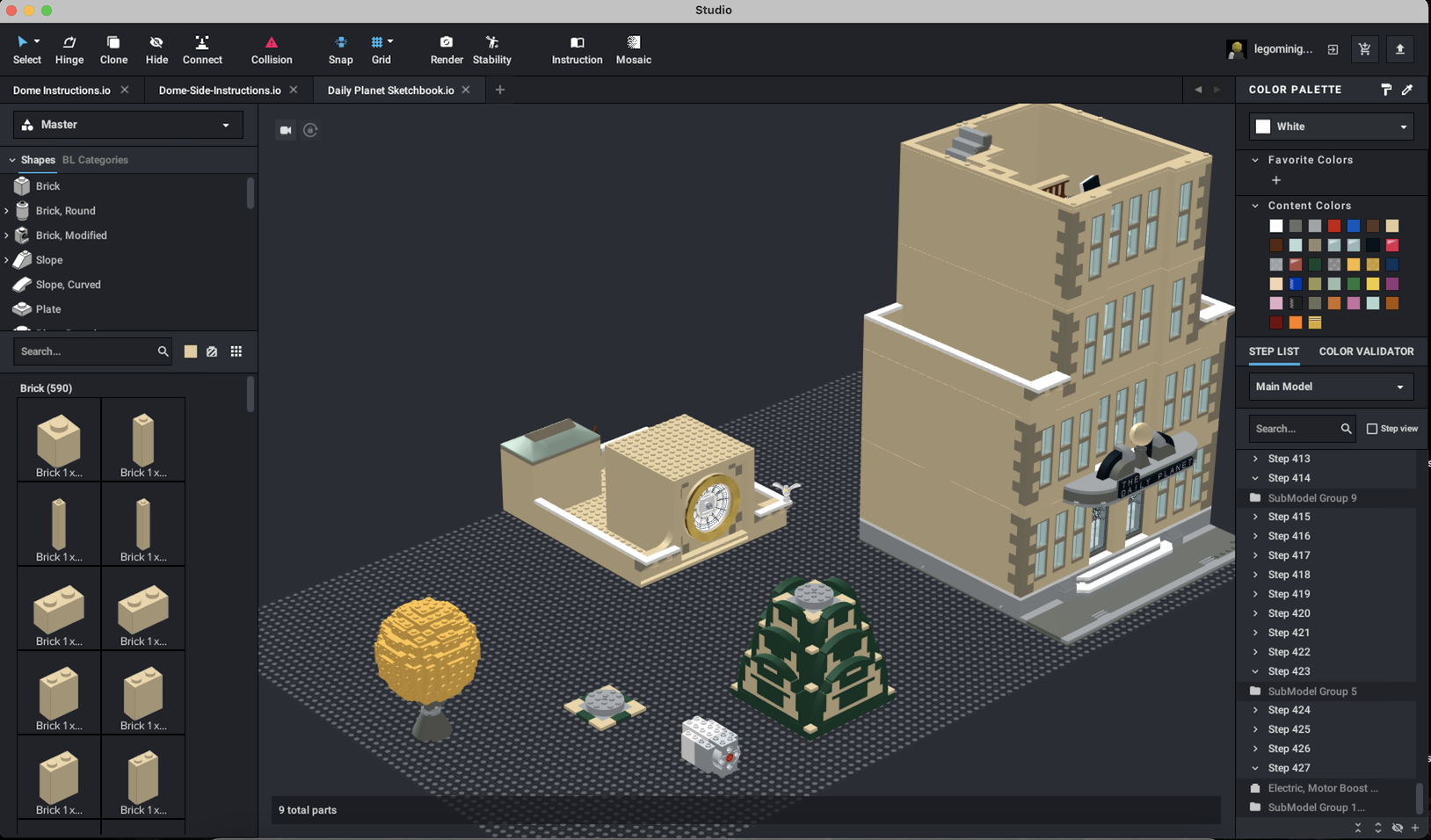The height and width of the screenshot is (840, 1431).
Task: Expand Step 415 in step list
Action: [1255, 517]
